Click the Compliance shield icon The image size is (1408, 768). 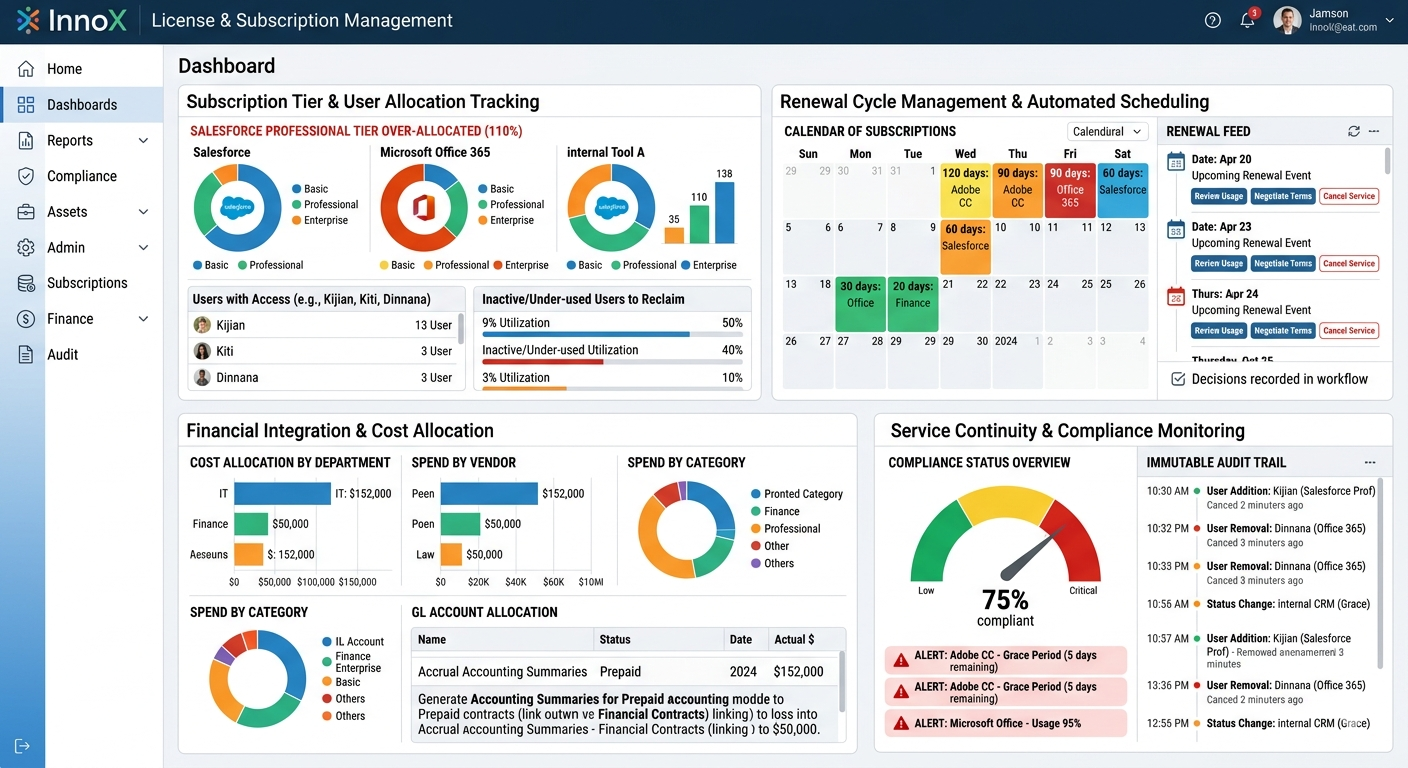(x=26, y=176)
